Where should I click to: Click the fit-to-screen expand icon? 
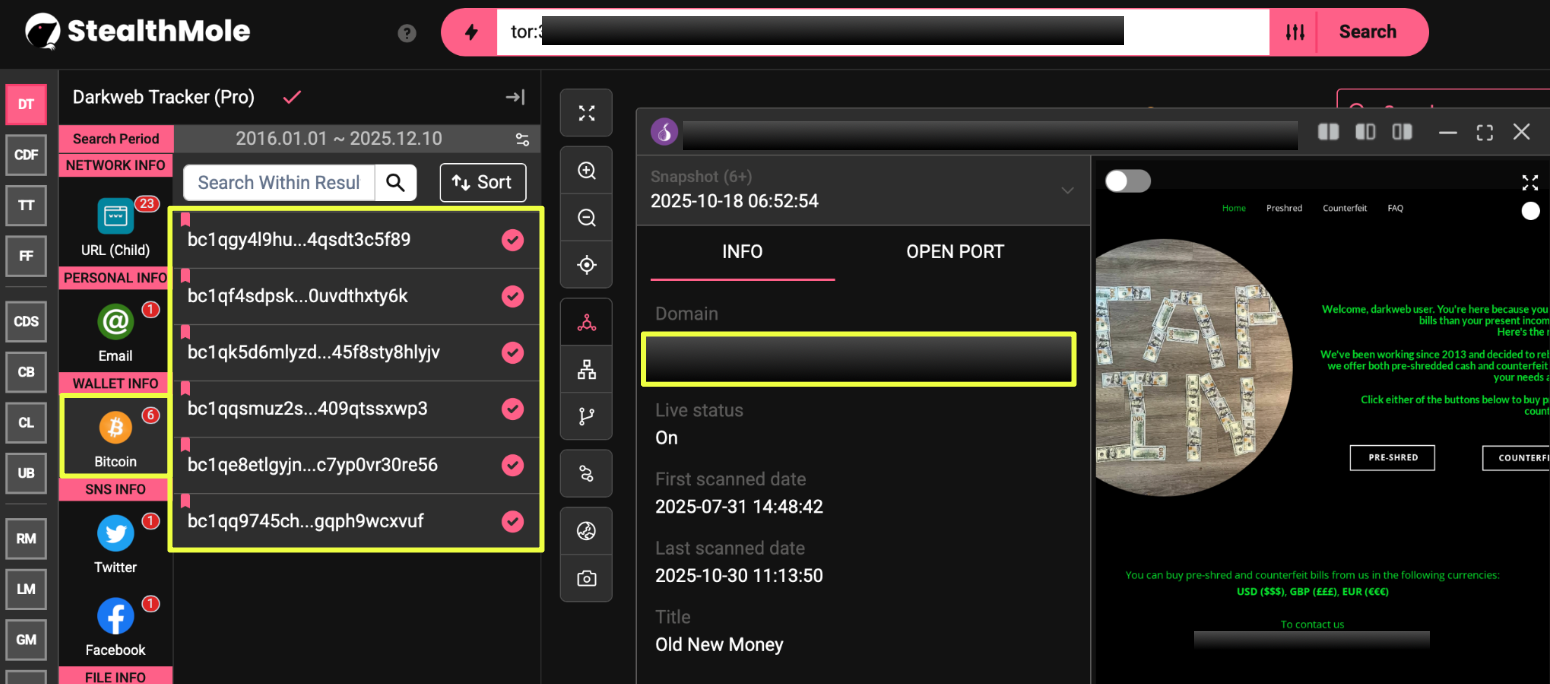587,113
